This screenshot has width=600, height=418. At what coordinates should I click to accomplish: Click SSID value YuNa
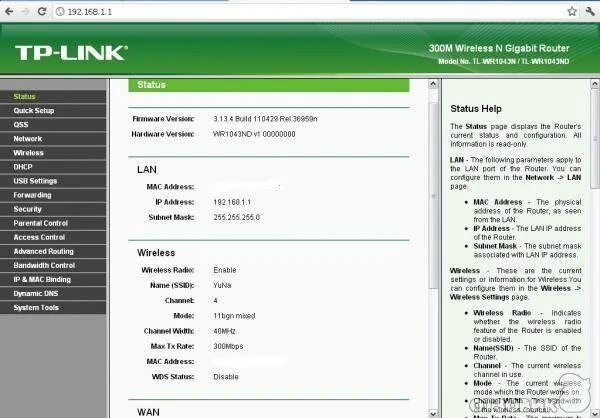click(x=222, y=286)
